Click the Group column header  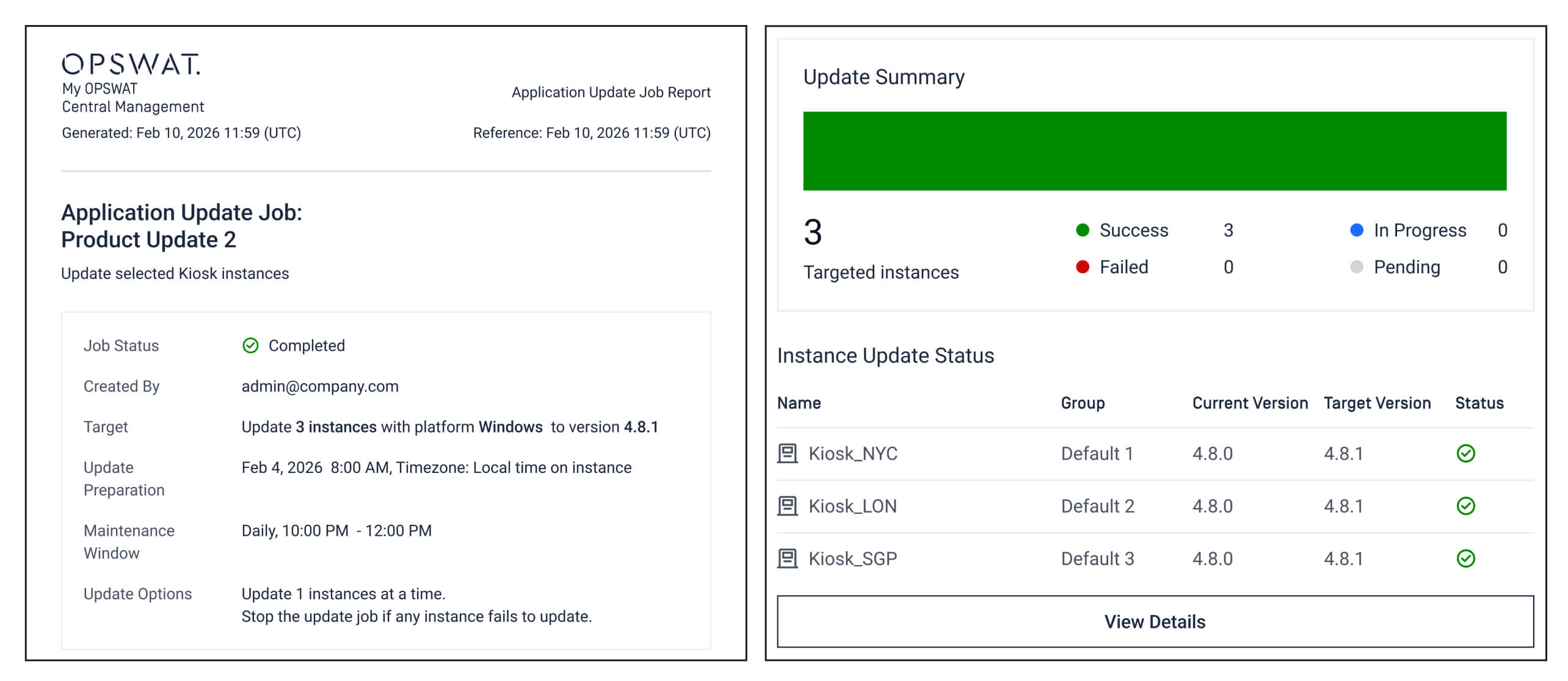click(1083, 403)
